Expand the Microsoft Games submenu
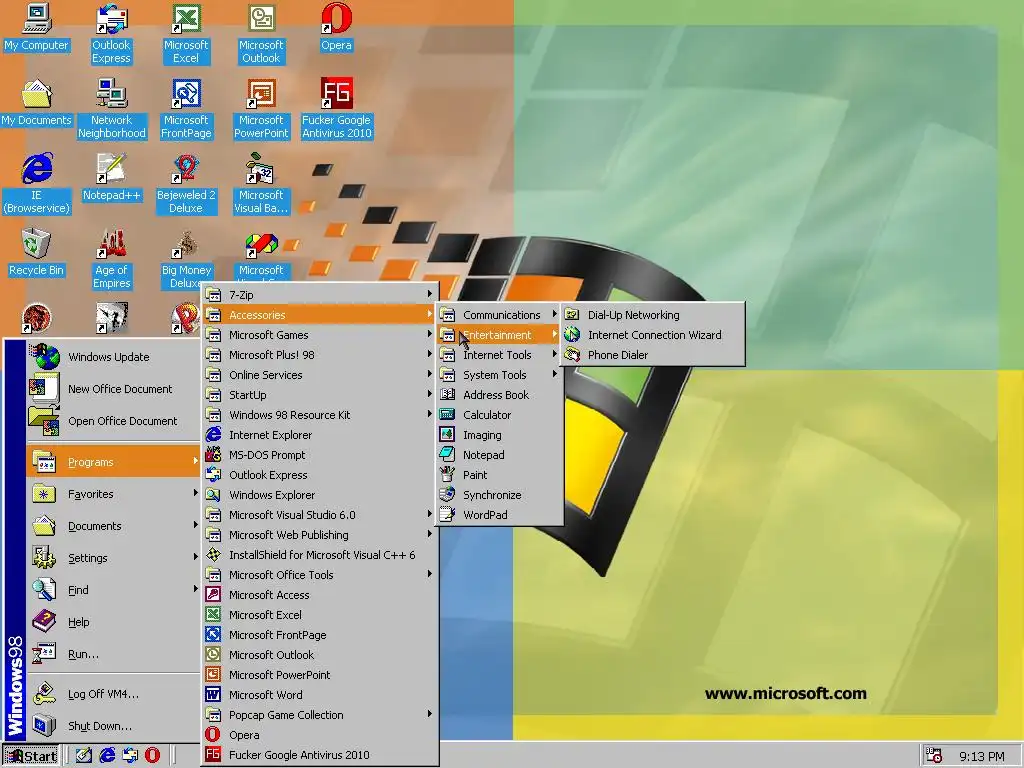This screenshot has width=1024, height=768. [320, 335]
